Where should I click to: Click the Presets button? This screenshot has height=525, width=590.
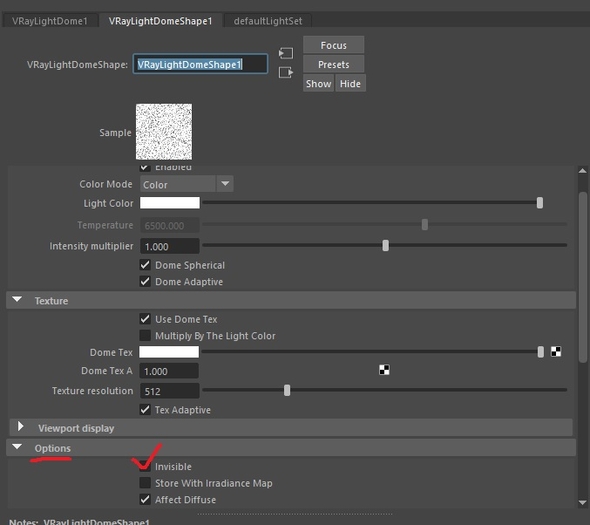tap(333, 64)
